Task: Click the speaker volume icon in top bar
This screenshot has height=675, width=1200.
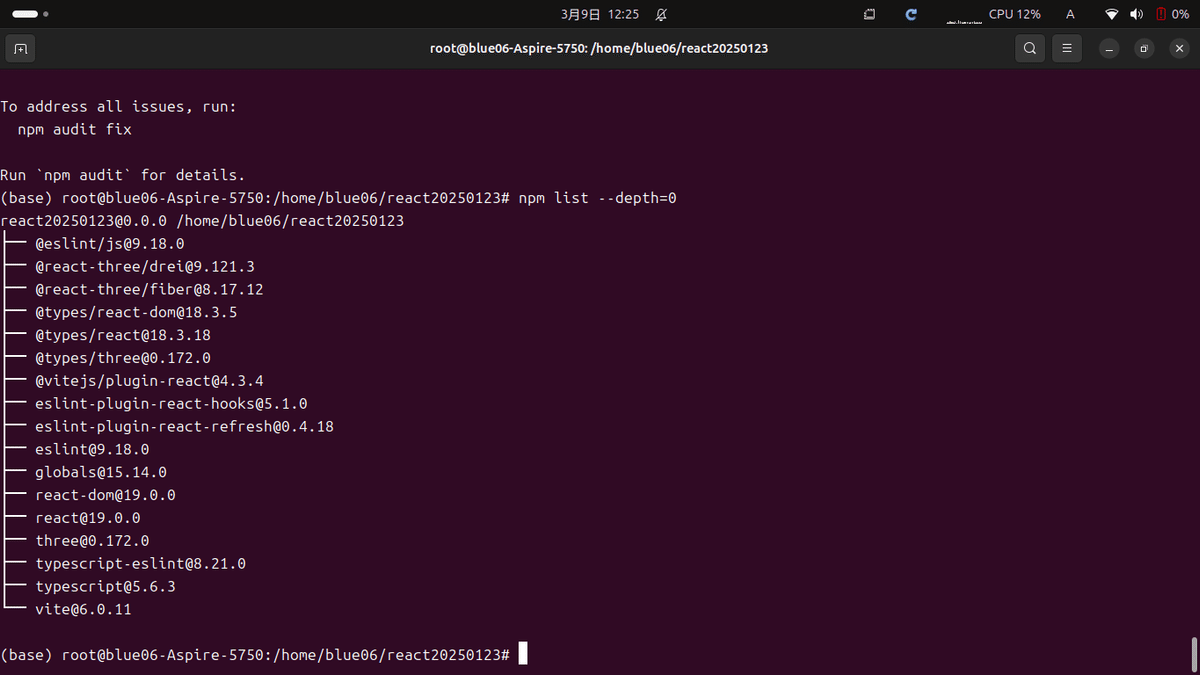Action: coord(1135,14)
